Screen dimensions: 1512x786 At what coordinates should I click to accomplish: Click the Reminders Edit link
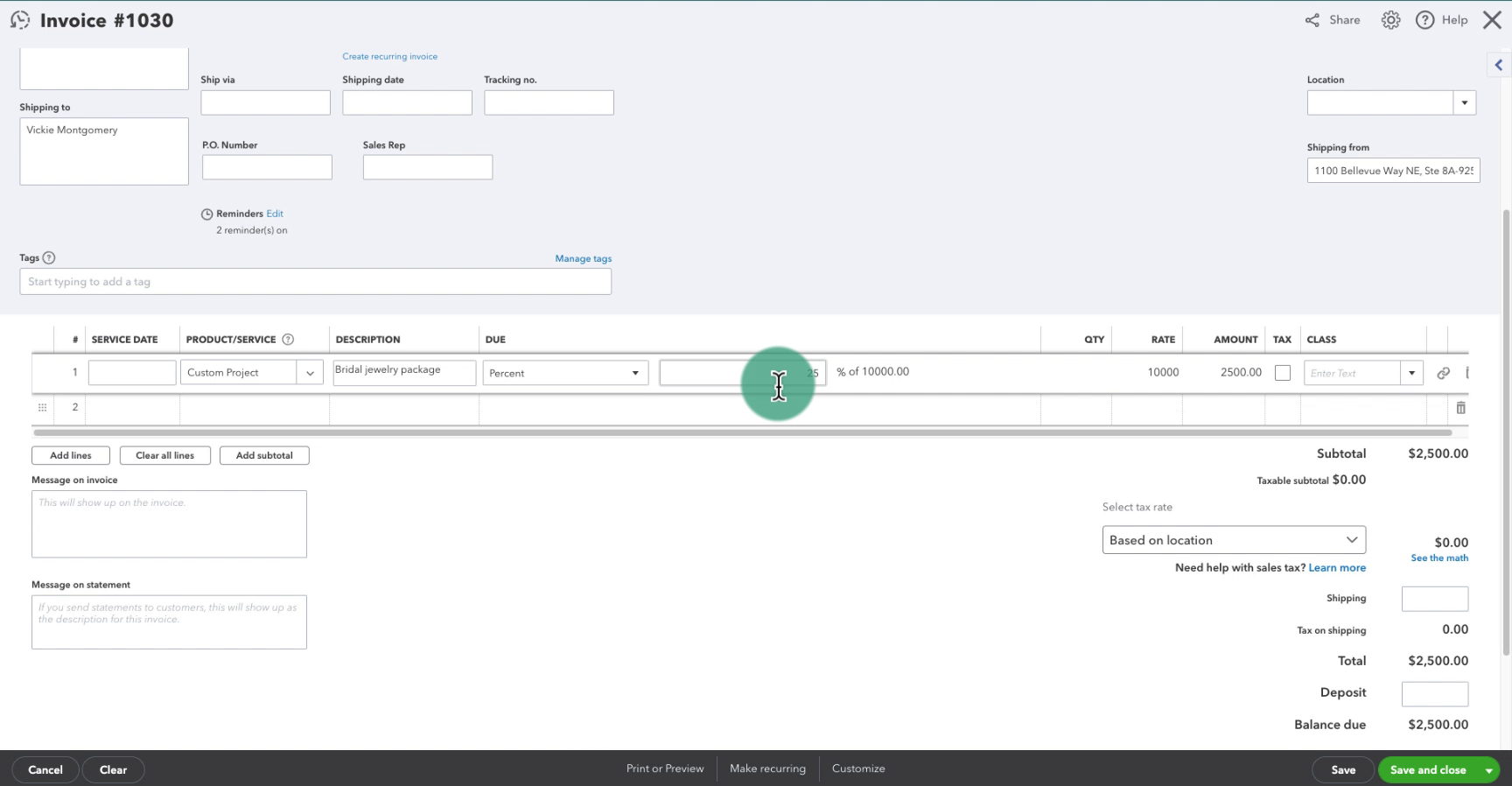pos(275,214)
